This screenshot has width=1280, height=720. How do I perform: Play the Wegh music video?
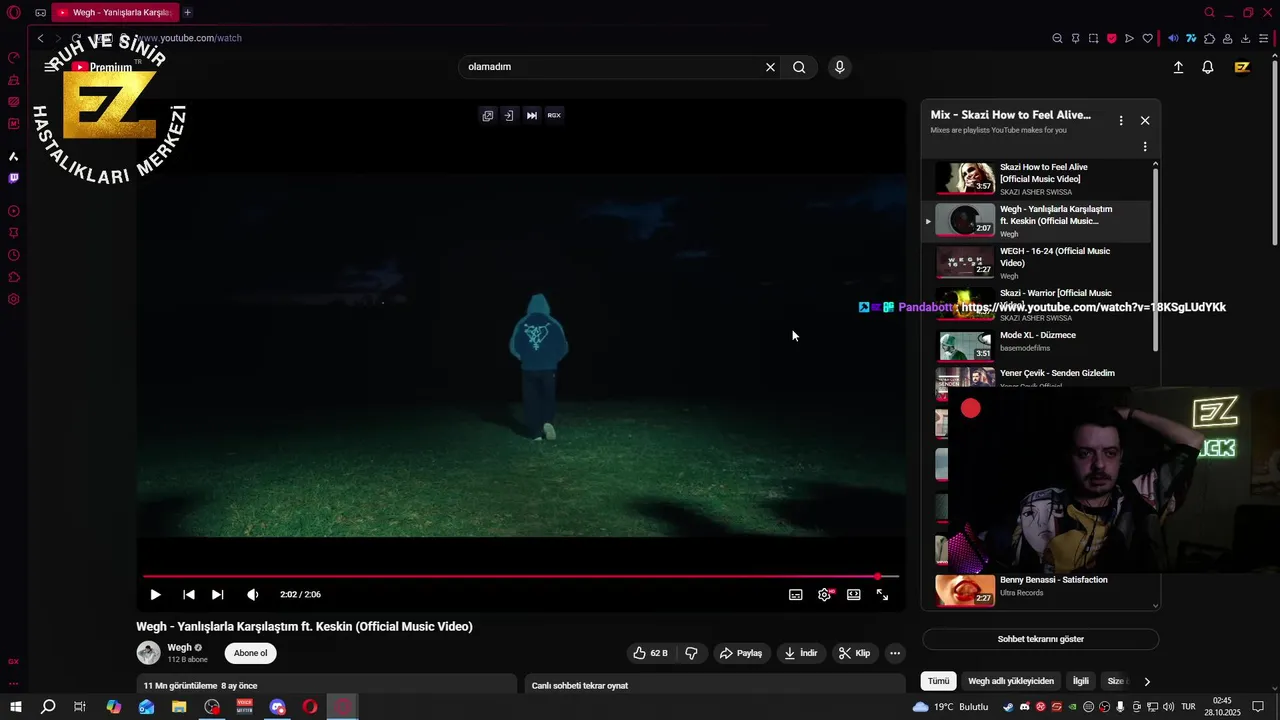[155, 594]
